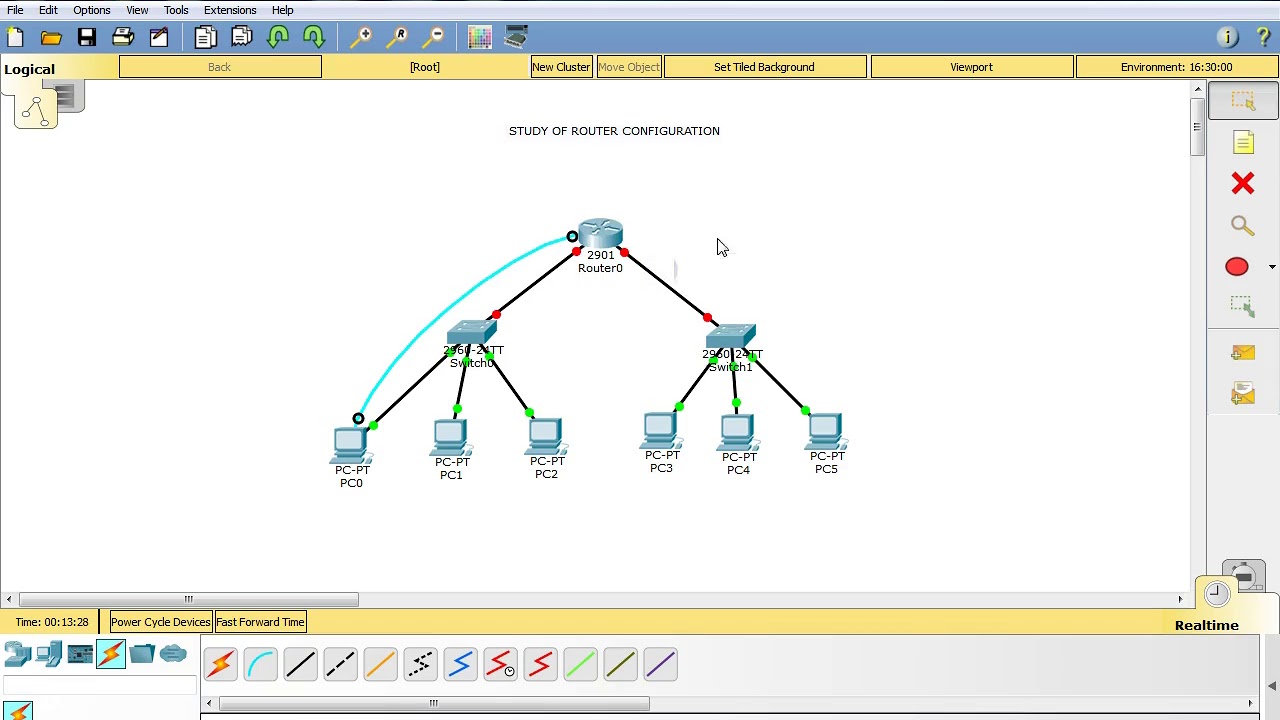Click Set Tiled Background

[764, 67]
